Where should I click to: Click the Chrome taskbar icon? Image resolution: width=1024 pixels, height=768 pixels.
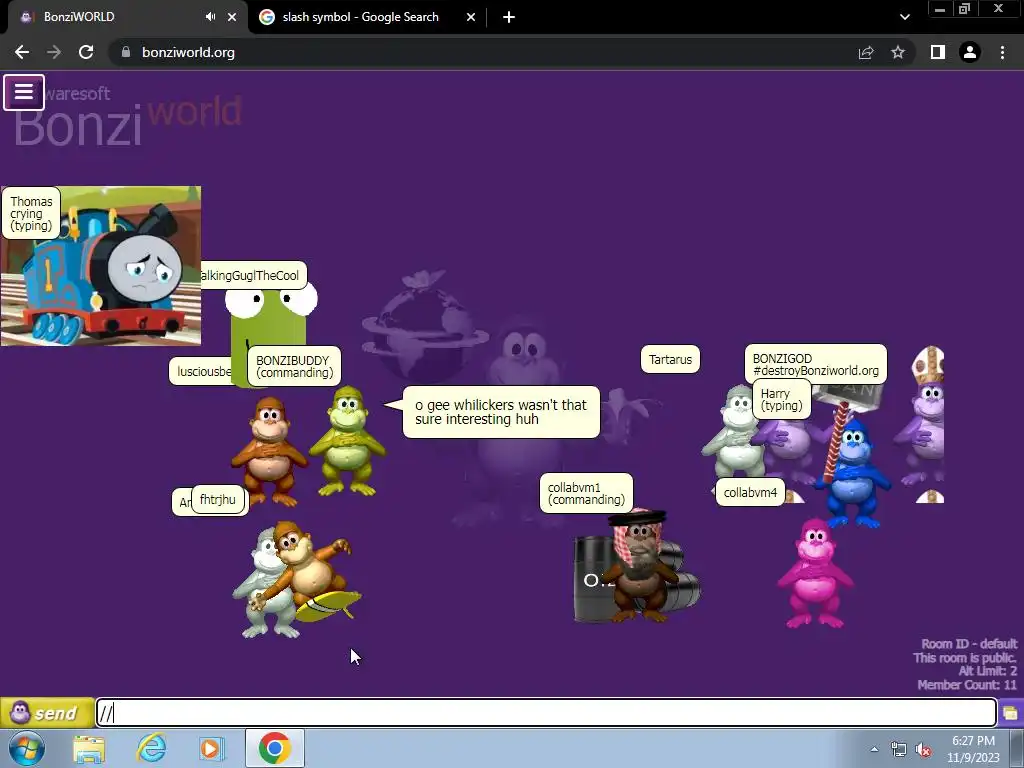tap(274, 748)
